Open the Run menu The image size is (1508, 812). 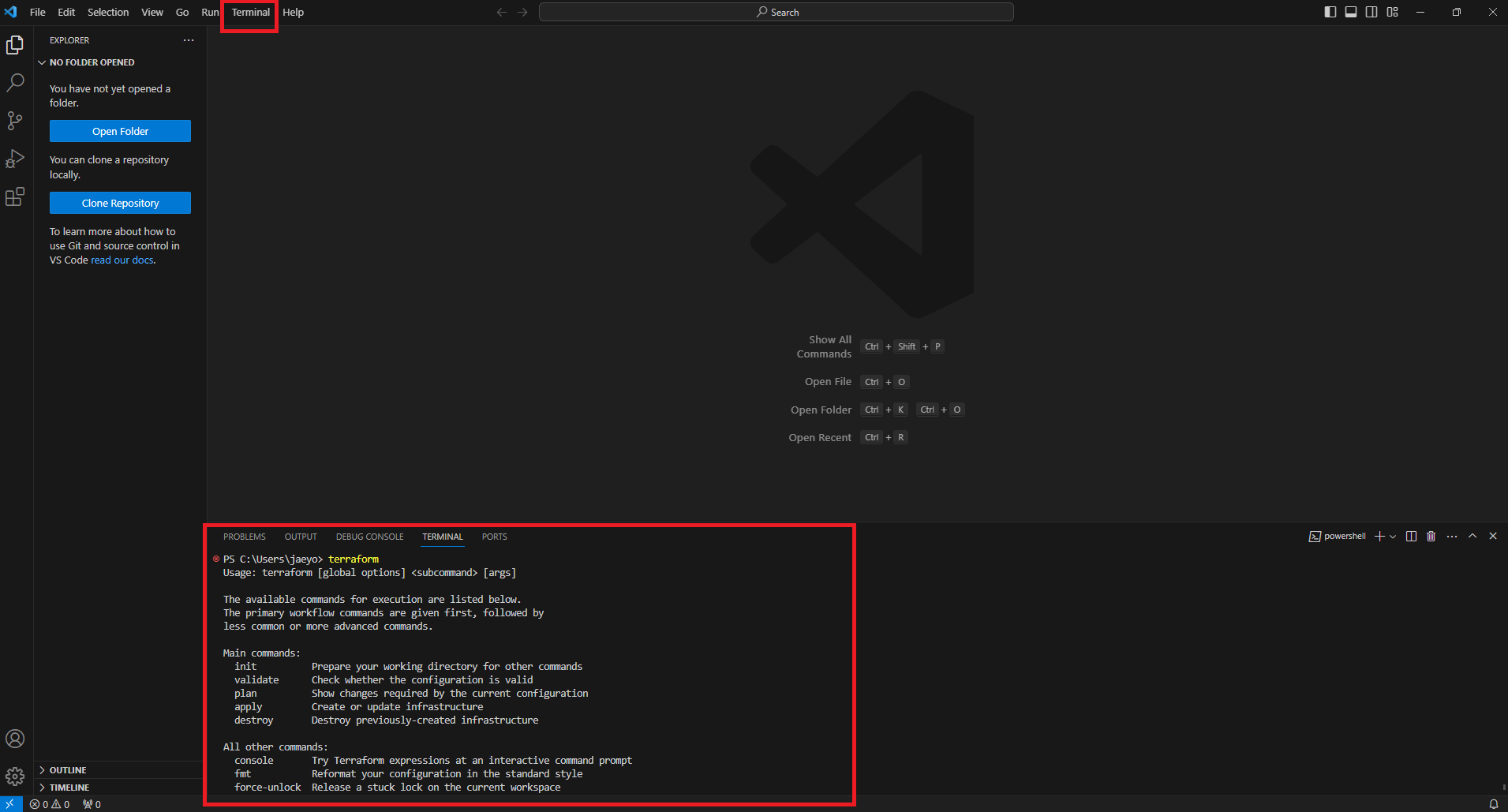(210, 12)
